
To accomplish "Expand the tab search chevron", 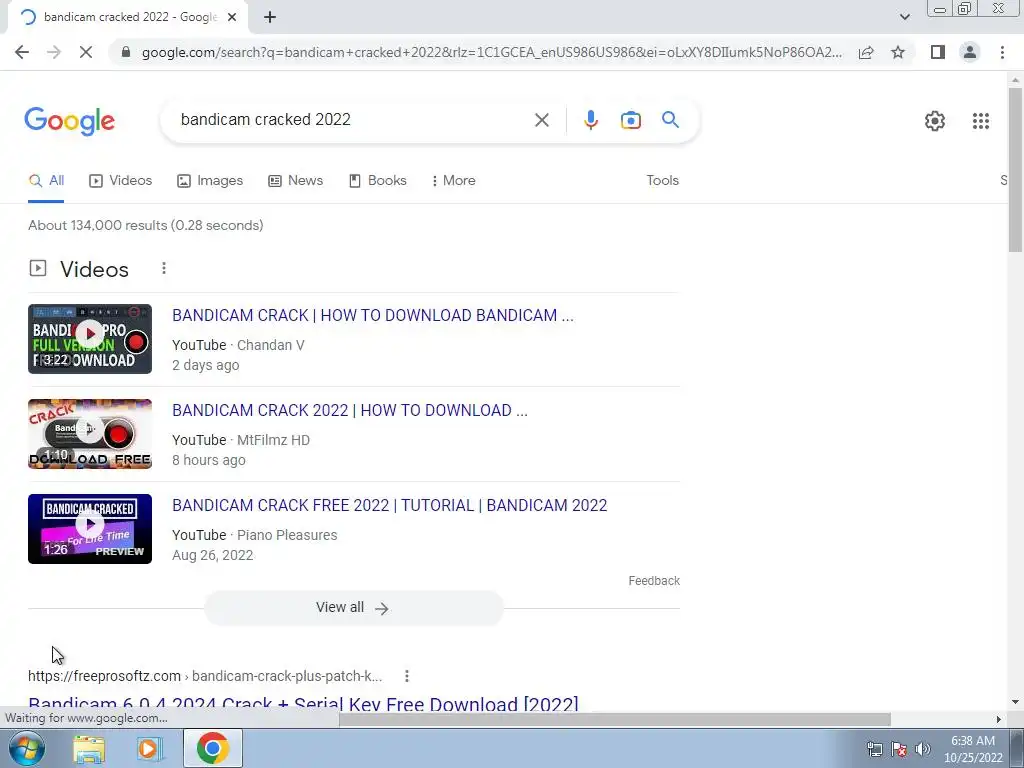I will click(904, 18).
